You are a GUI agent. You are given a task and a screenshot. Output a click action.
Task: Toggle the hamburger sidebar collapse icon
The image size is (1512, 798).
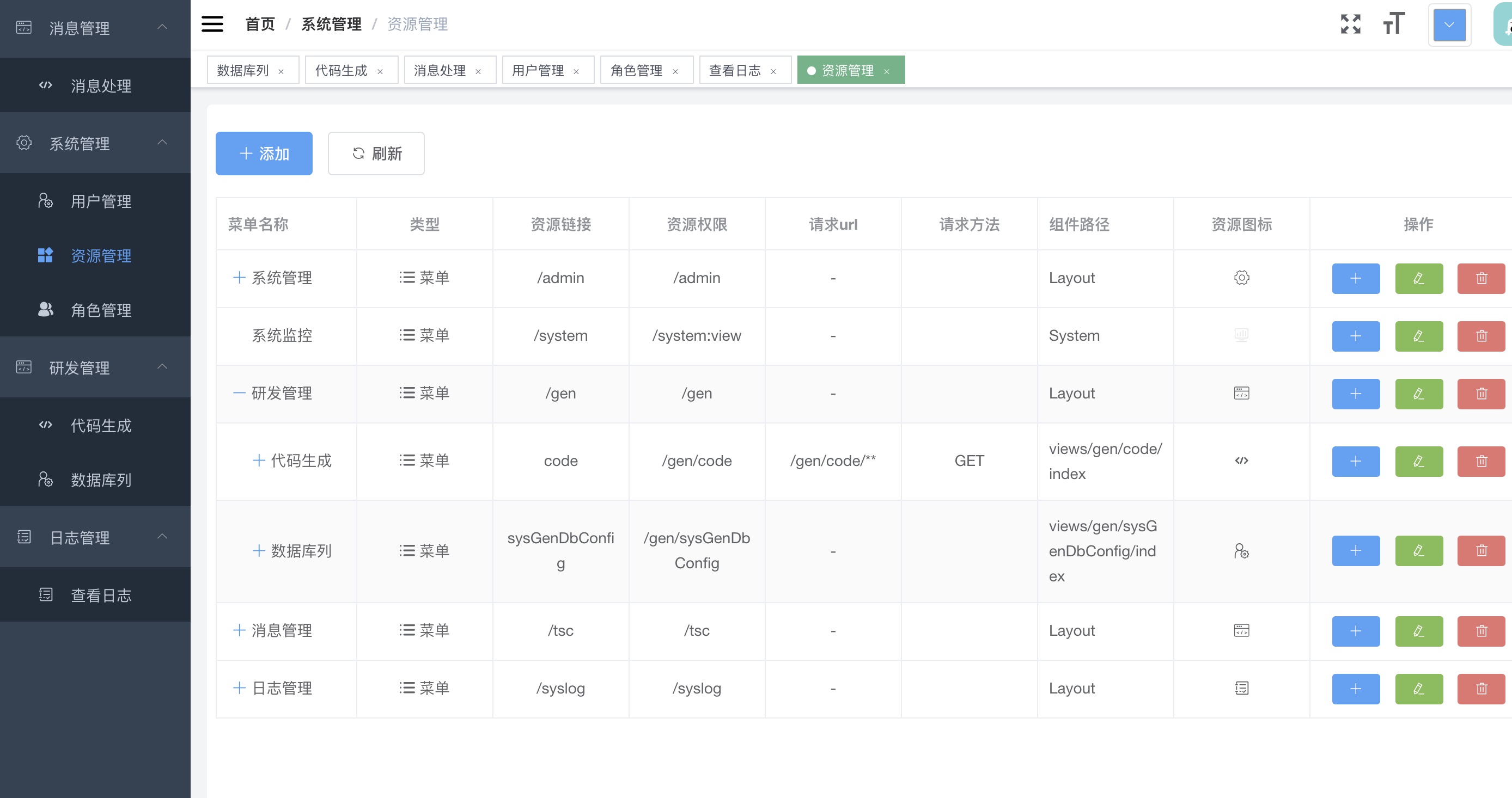tap(212, 24)
